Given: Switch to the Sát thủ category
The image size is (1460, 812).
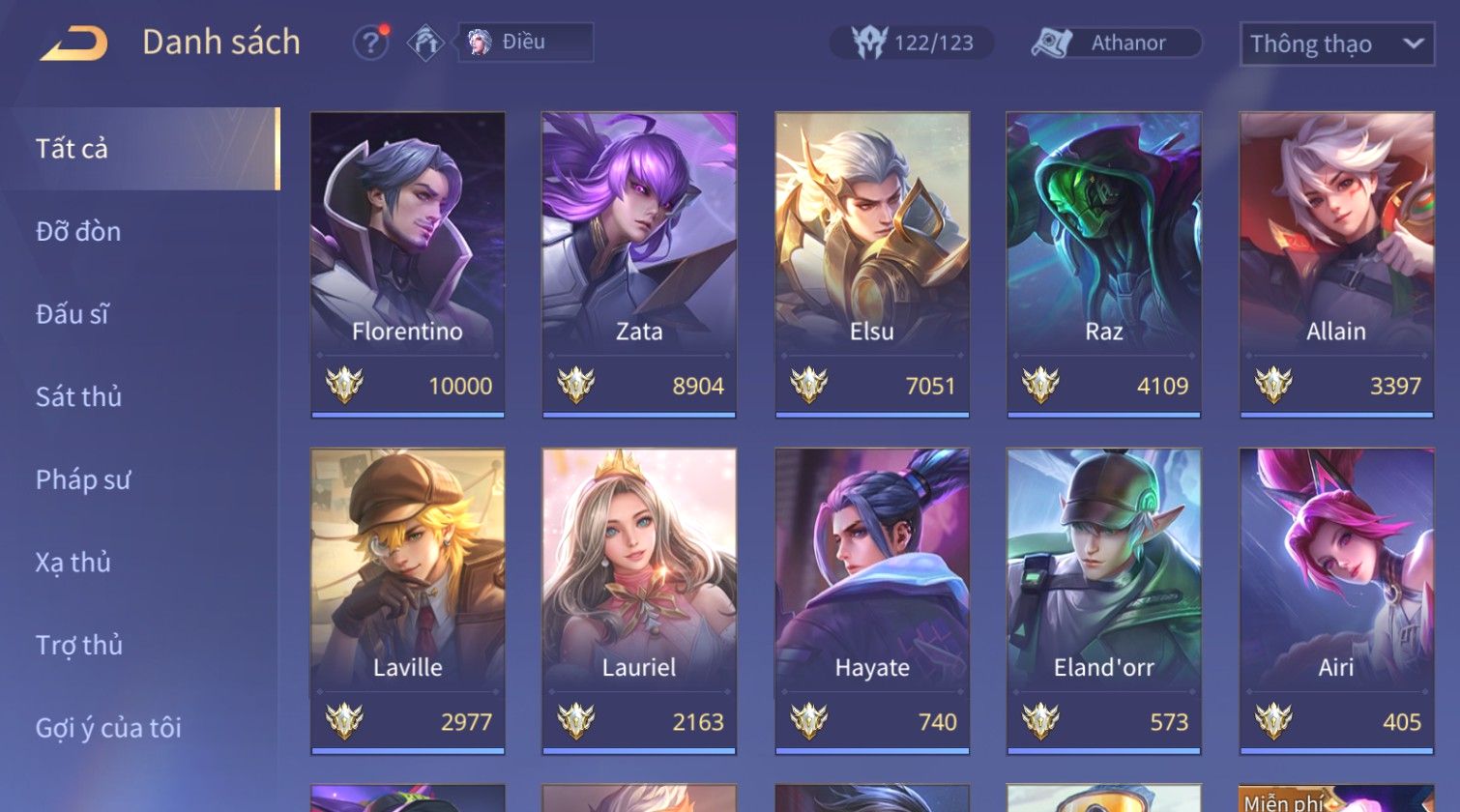Looking at the screenshot, I should pos(79,396).
